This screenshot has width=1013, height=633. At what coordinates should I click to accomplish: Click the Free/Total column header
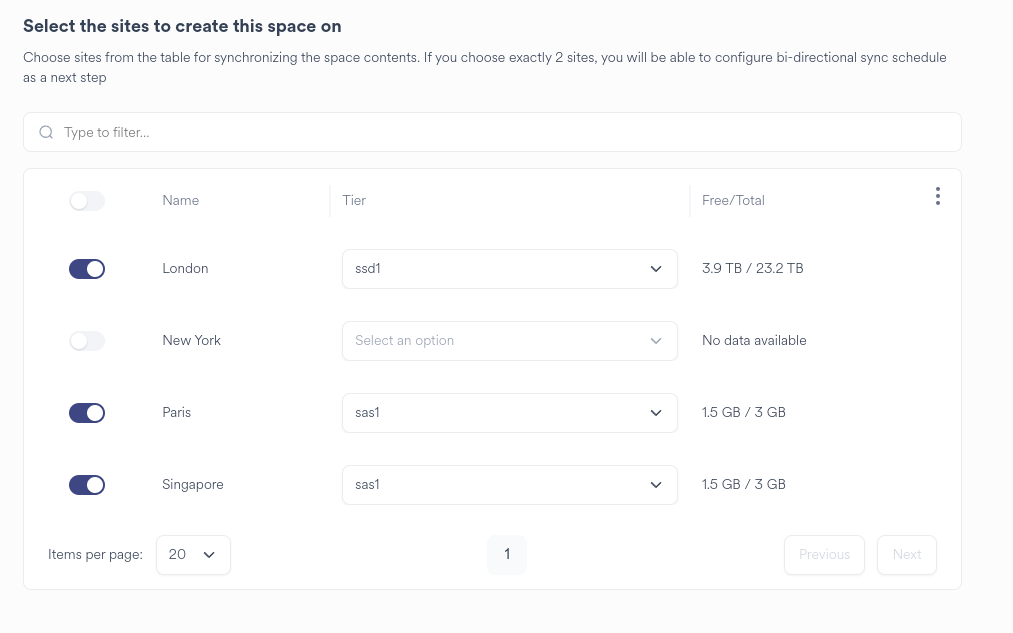(733, 201)
